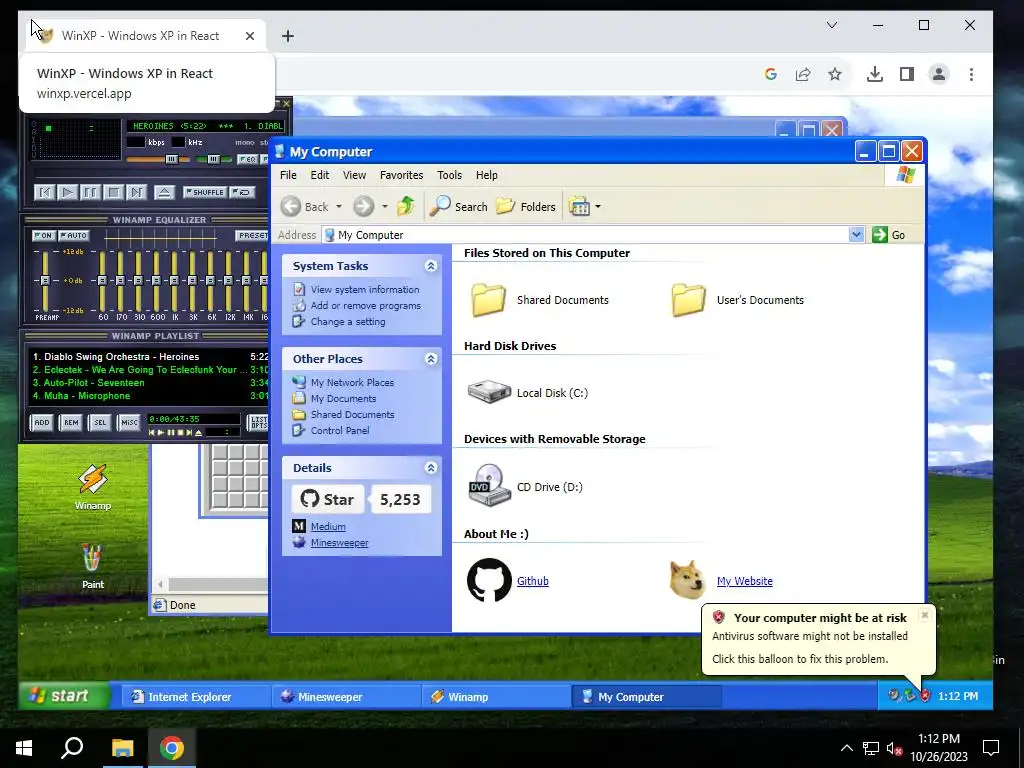
Task: Collapse the Other Places panel
Action: click(x=430, y=359)
